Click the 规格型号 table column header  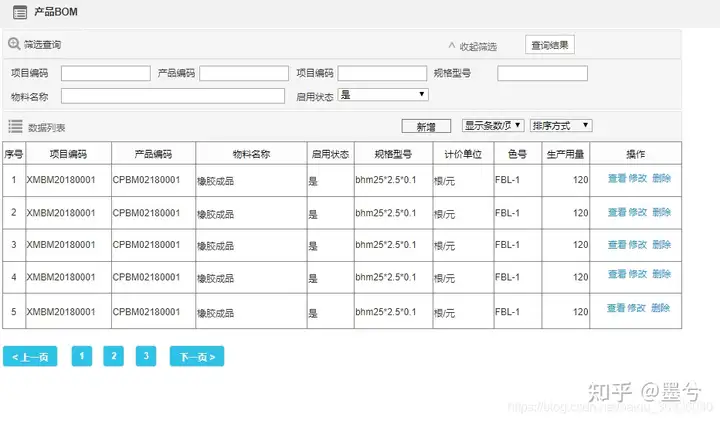(x=393, y=154)
